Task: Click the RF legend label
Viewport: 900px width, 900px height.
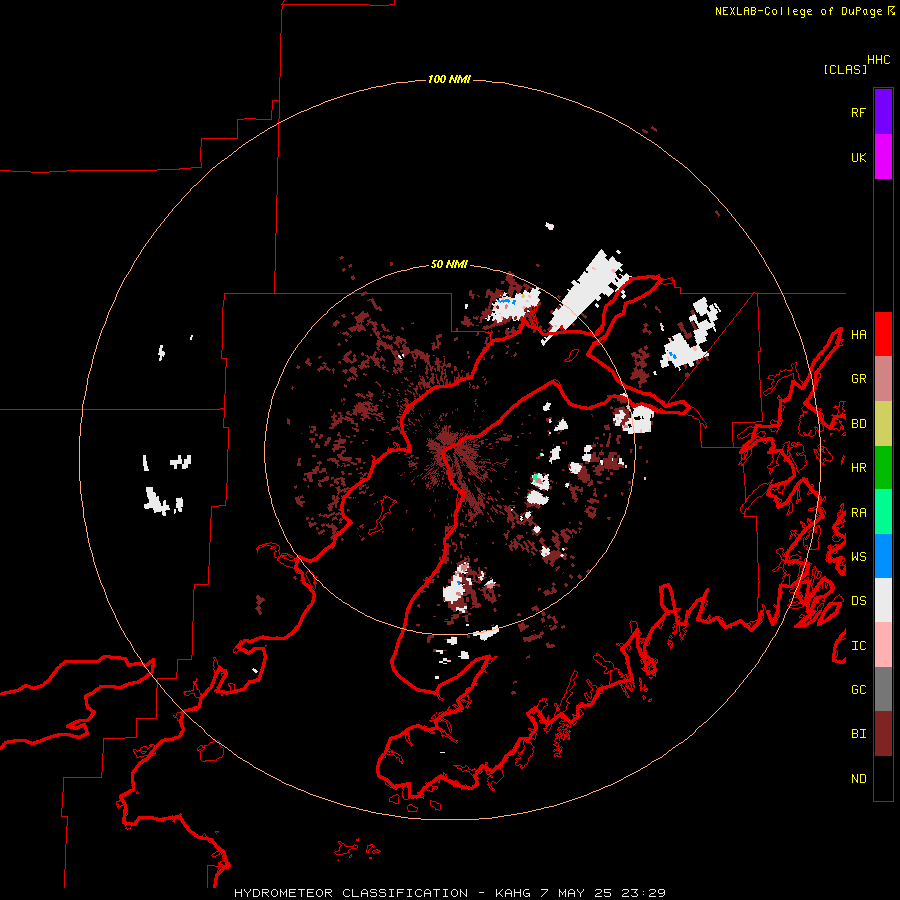Action: (858, 112)
